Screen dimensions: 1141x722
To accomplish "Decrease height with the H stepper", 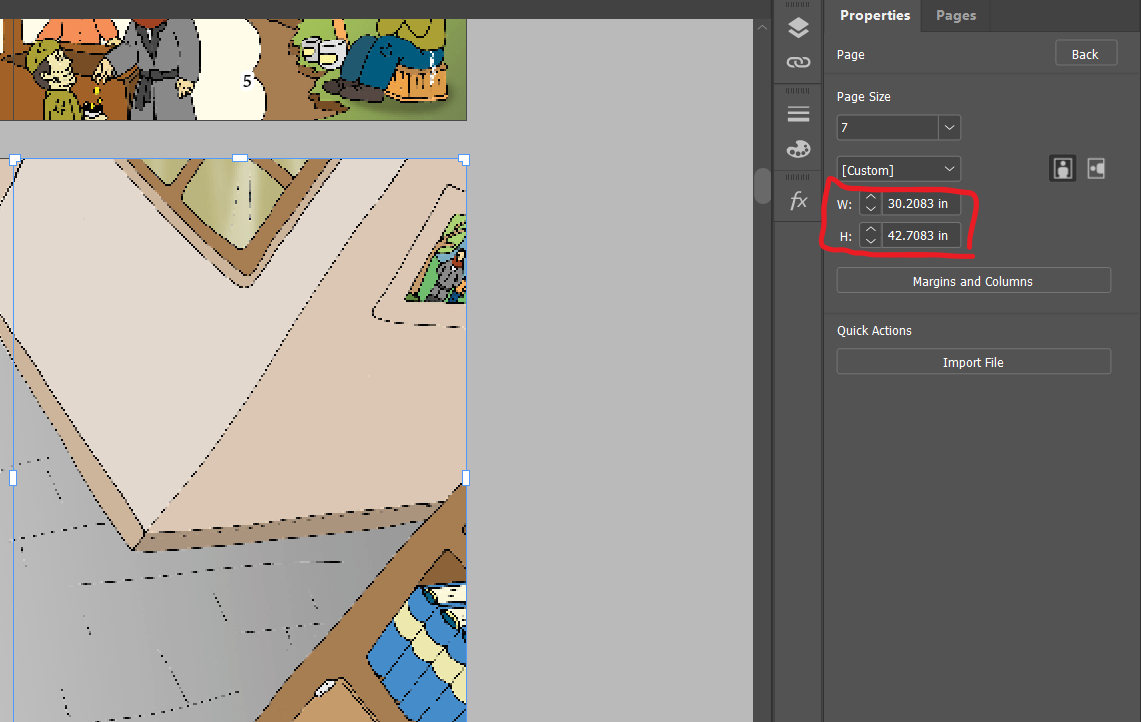I will coord(869,240).
